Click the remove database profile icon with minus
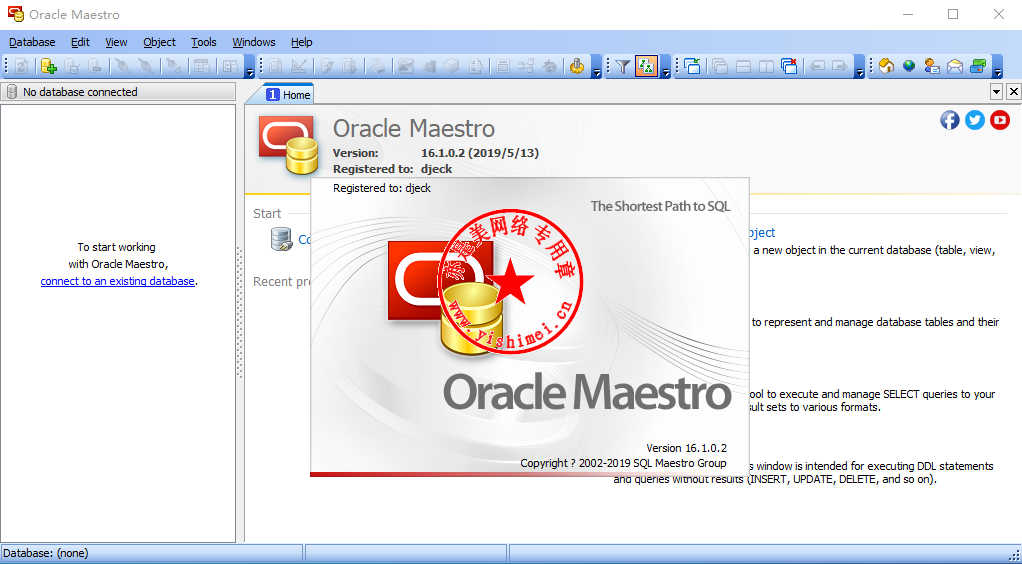The width and height of the screenshot is (1022, 564). (95, 66)
